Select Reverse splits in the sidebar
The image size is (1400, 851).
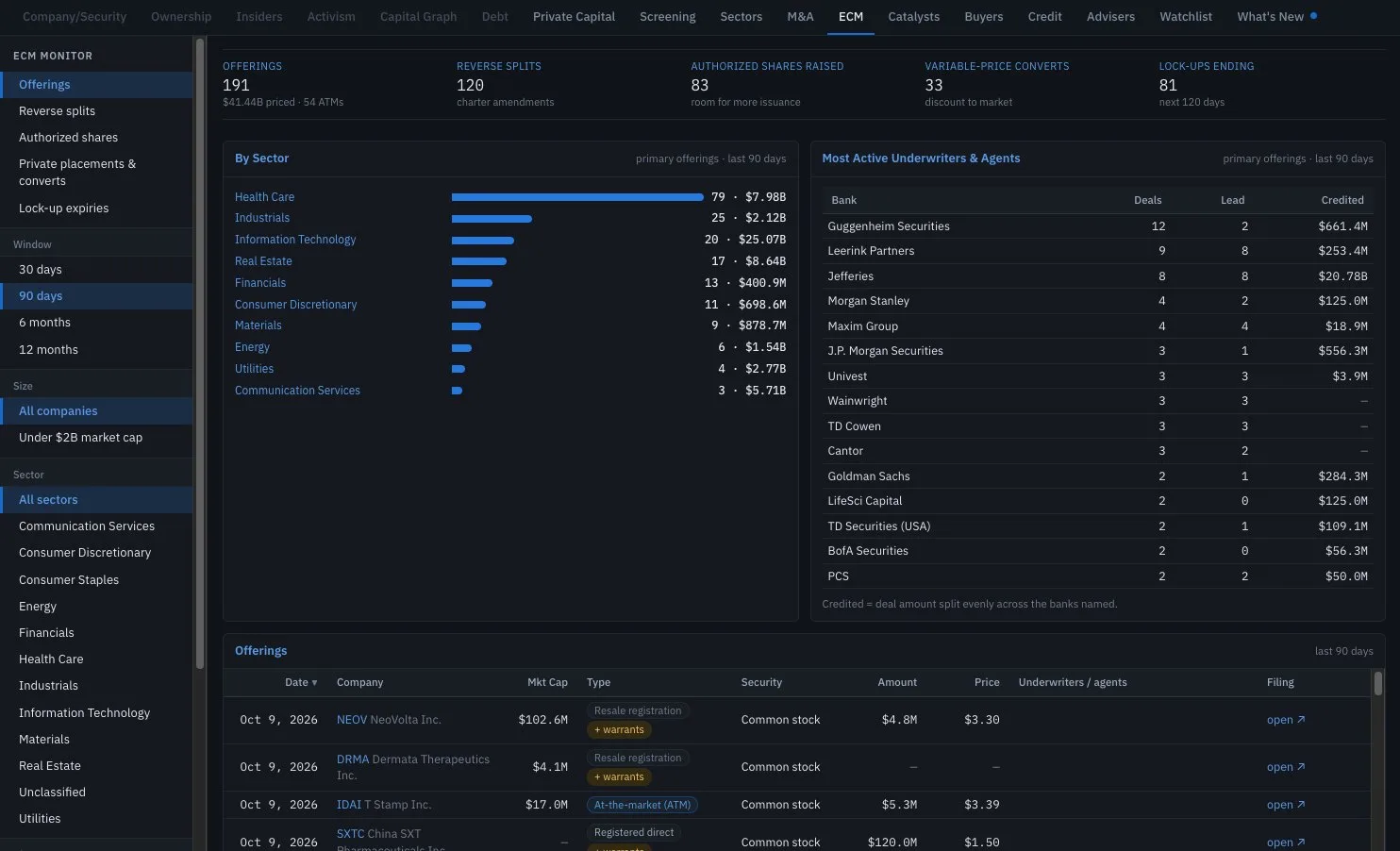(x=96, y=111)
